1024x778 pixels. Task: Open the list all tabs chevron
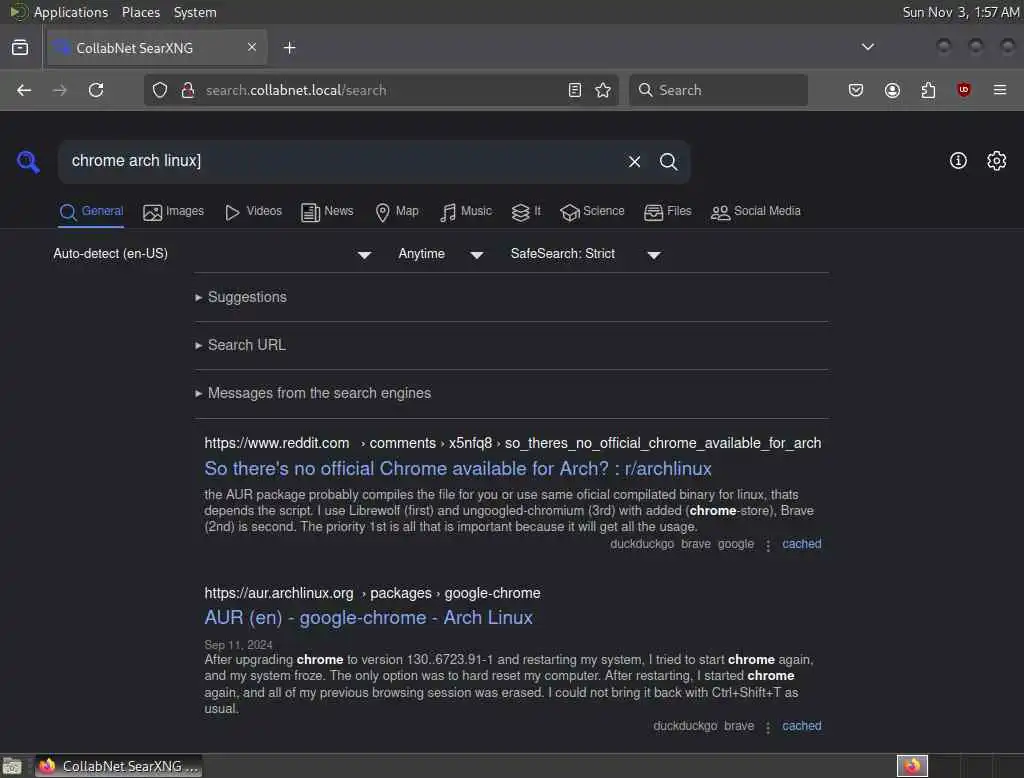point(868,47)
